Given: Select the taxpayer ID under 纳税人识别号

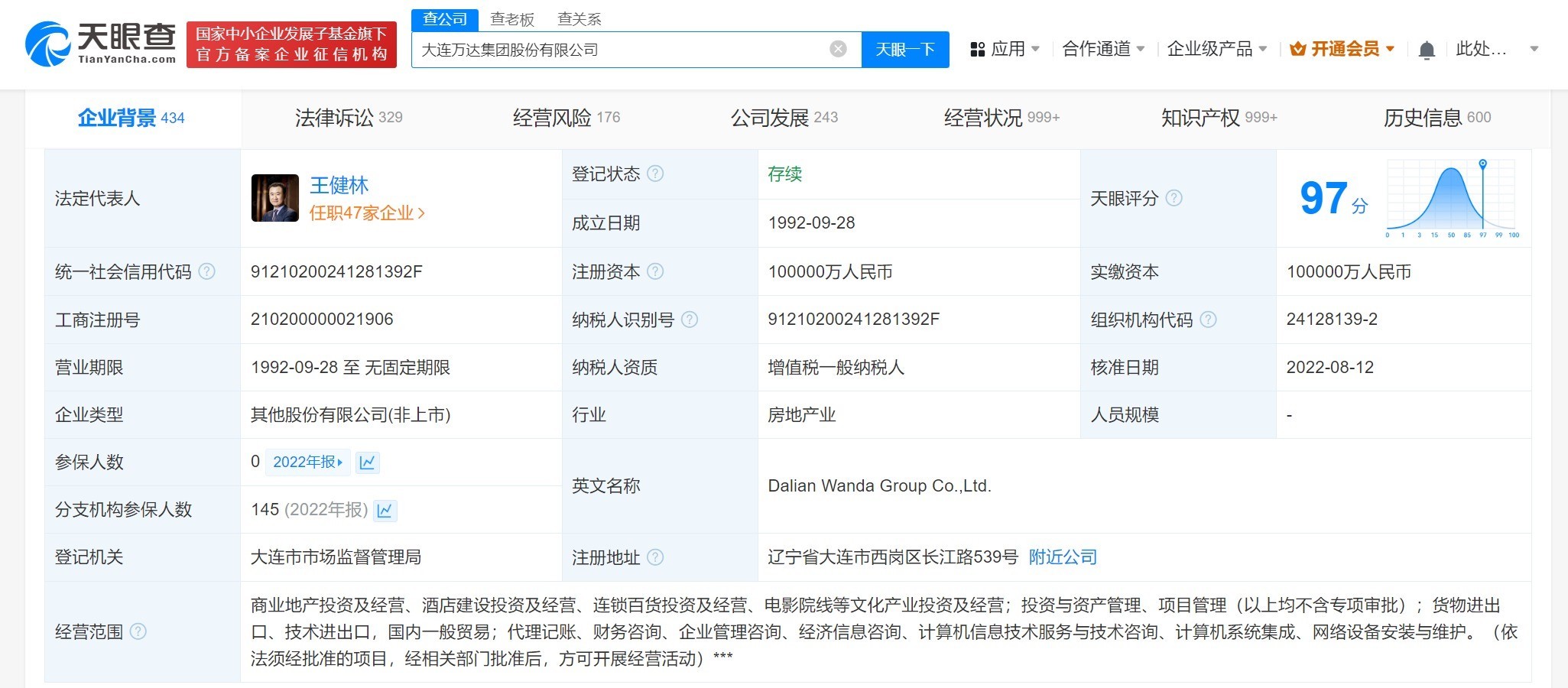Looking at the screenshot, I should [853, 320].
